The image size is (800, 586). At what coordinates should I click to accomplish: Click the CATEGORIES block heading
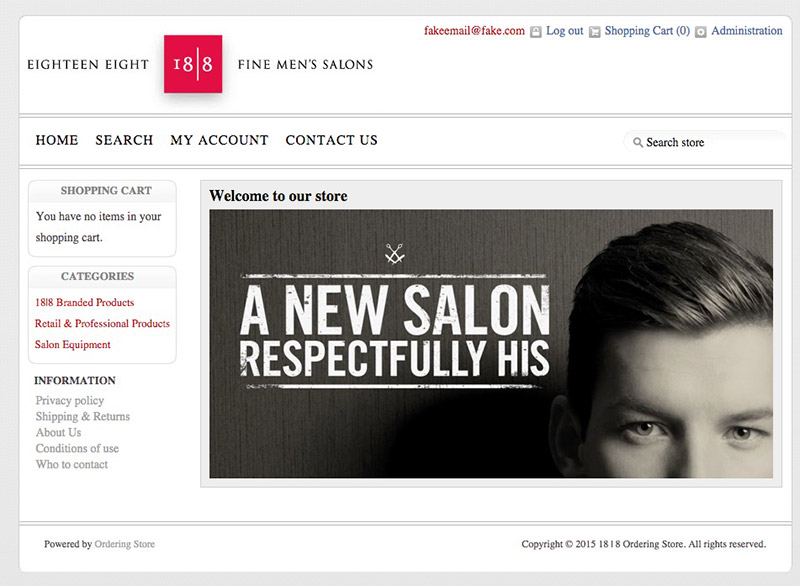97,276
